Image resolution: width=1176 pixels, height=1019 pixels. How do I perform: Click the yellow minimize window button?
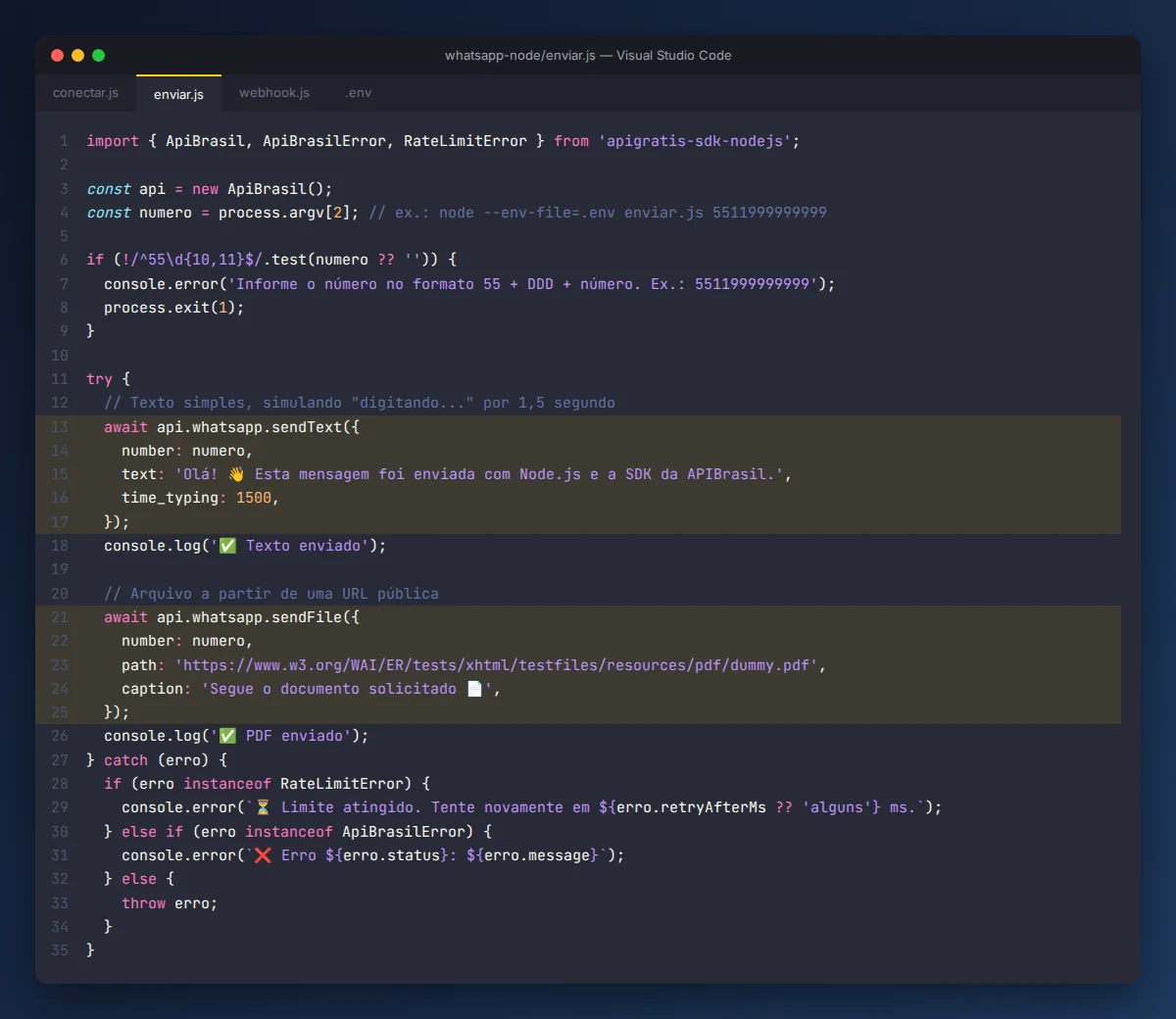[x=77, y=56]
